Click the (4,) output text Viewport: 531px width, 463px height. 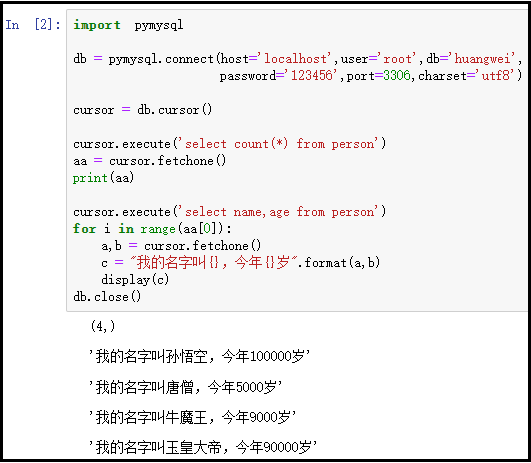click(x=103, y=326)
